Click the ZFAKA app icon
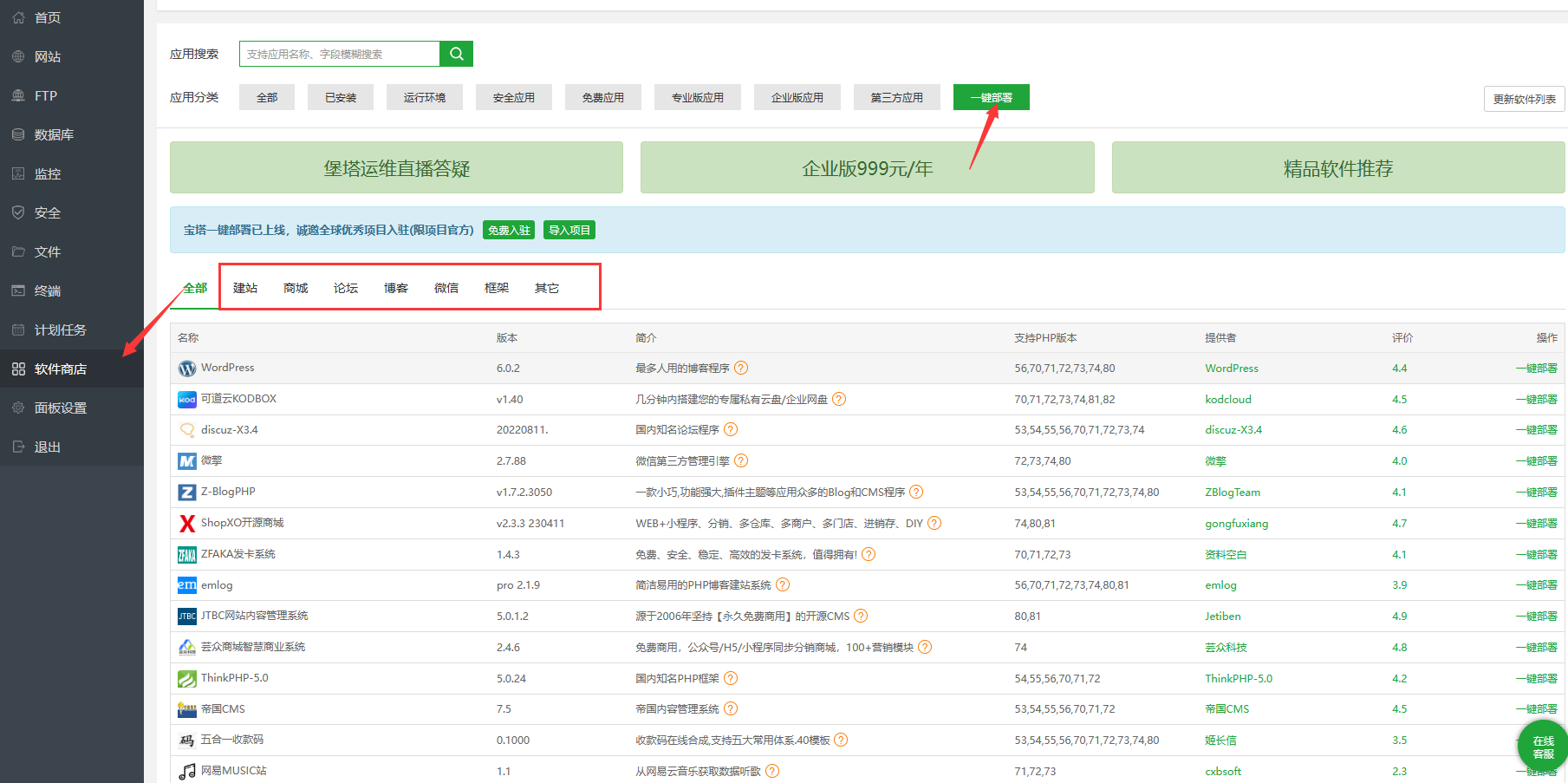 [x=187, y=555]
